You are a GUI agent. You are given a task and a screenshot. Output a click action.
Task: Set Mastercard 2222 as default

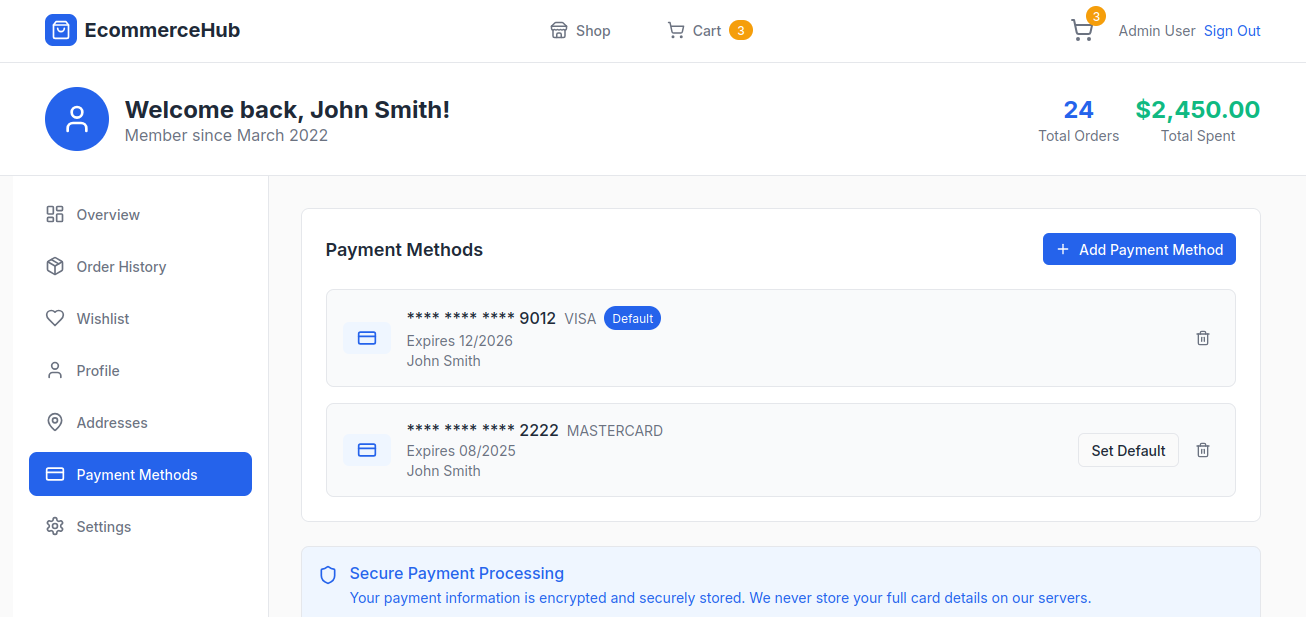(1128, 450)
